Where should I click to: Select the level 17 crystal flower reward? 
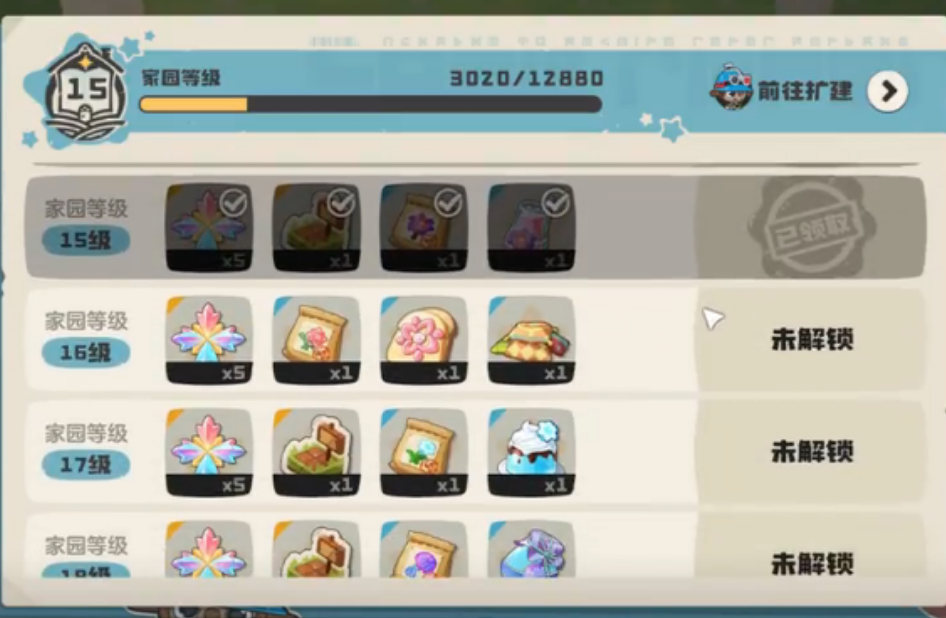209,452
